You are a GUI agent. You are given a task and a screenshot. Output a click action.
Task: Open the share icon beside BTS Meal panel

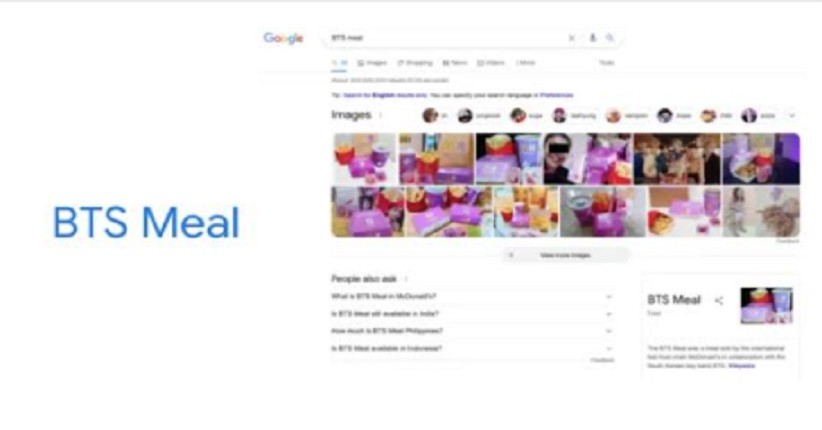click(719, 300)
